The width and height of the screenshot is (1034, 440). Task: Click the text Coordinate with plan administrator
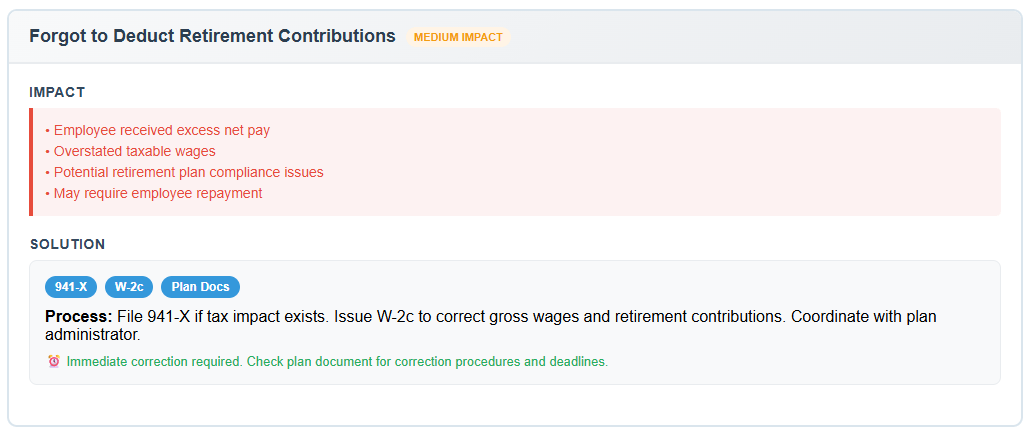coord(491,326)
